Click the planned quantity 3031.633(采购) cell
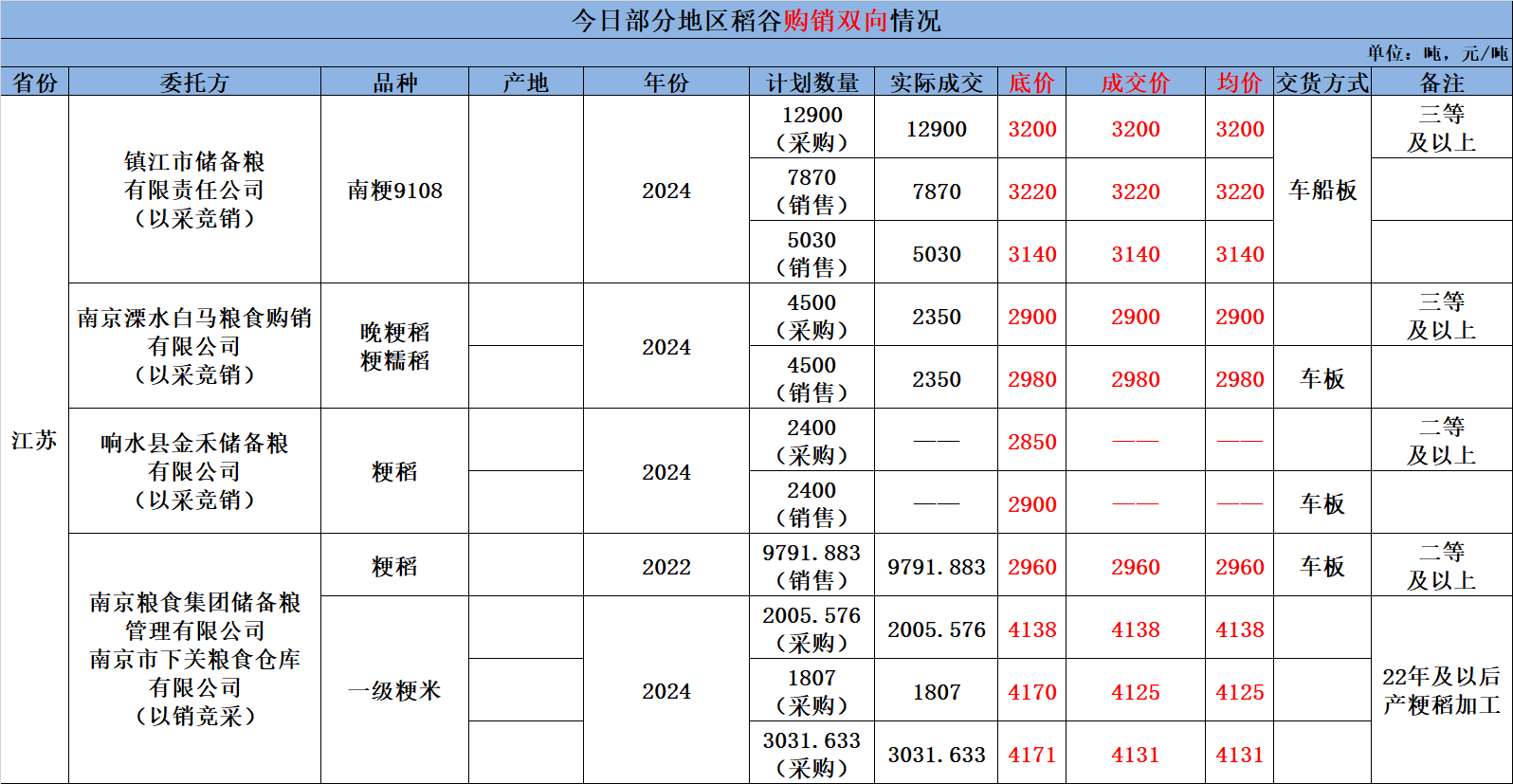 pos(812,754)
